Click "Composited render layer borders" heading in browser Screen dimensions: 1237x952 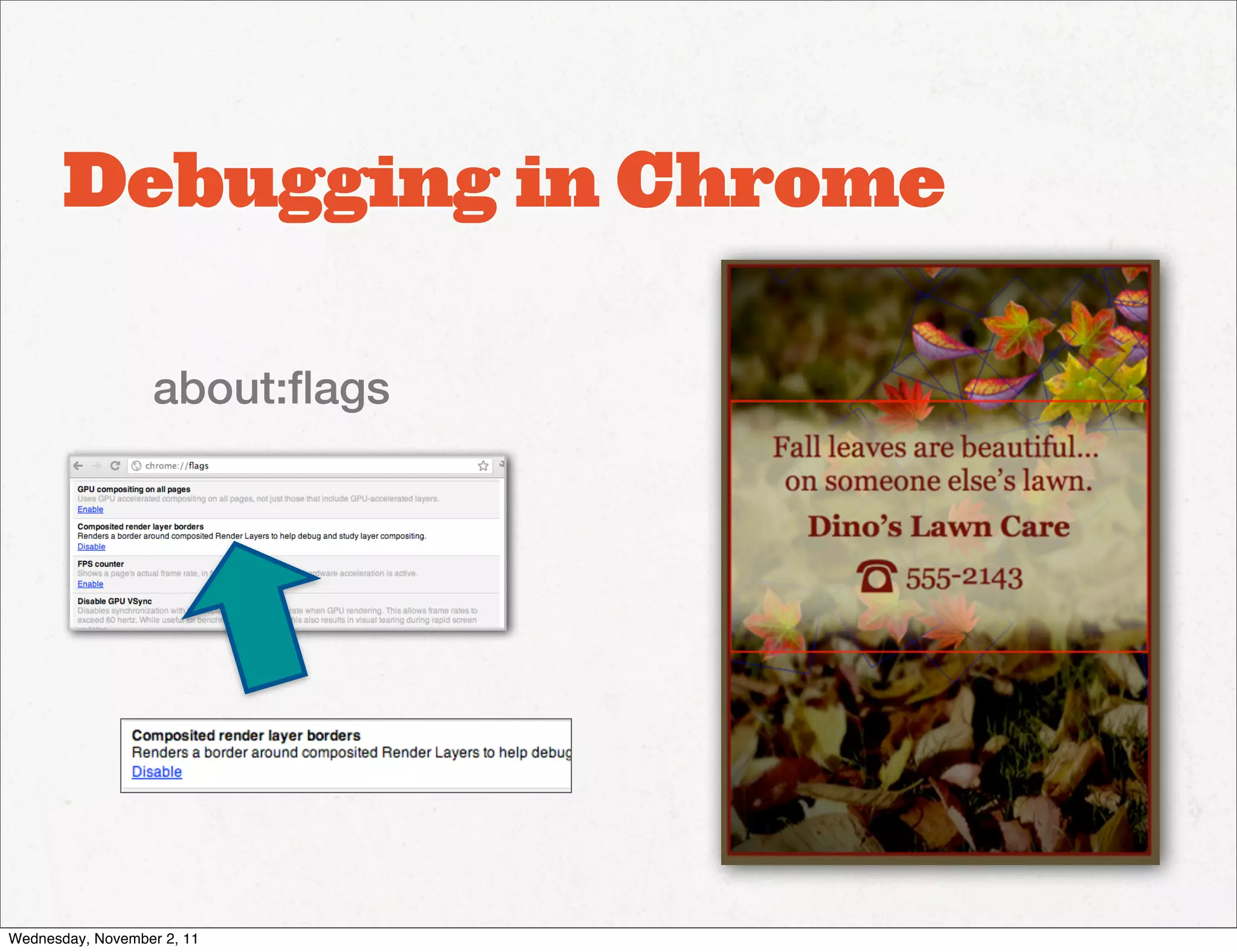(140, 527)
